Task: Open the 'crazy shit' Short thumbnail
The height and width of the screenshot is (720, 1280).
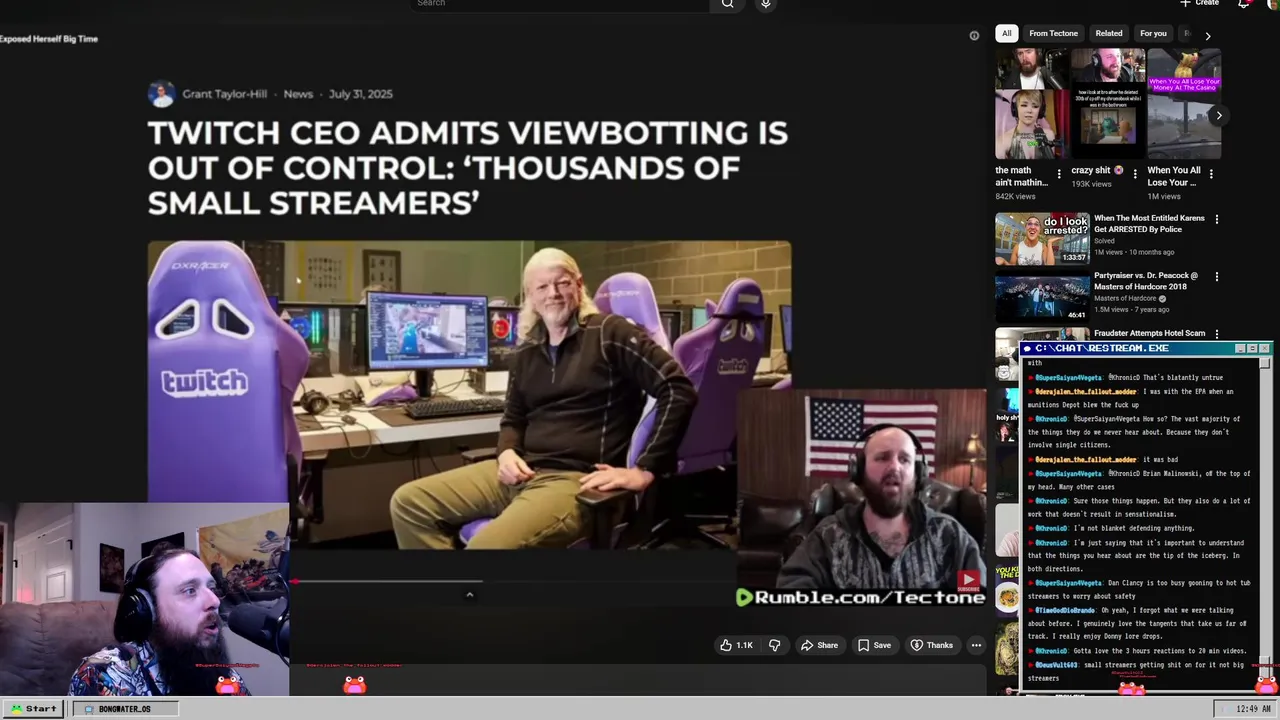Action: click(x=1107, y=104)
